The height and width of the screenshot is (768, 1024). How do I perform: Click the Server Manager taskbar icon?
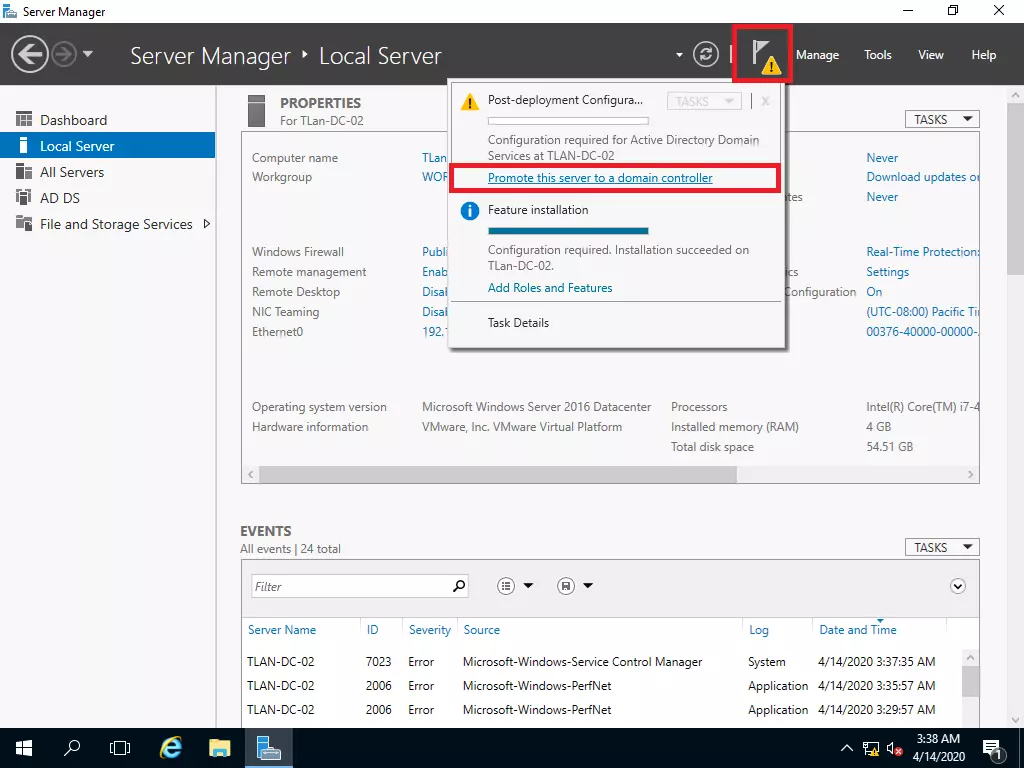[x=268, y=748]
